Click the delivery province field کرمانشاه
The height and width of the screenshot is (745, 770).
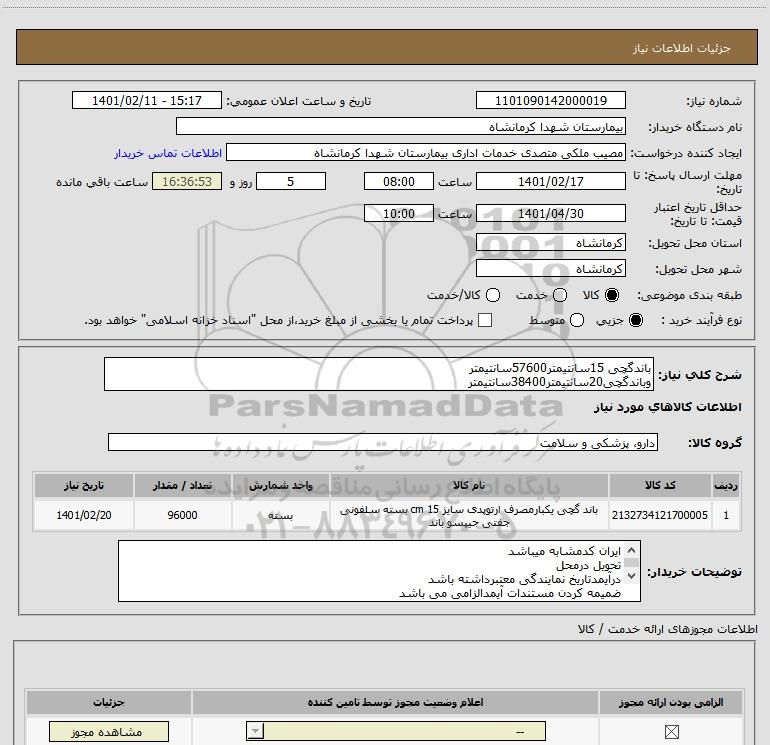550,242
